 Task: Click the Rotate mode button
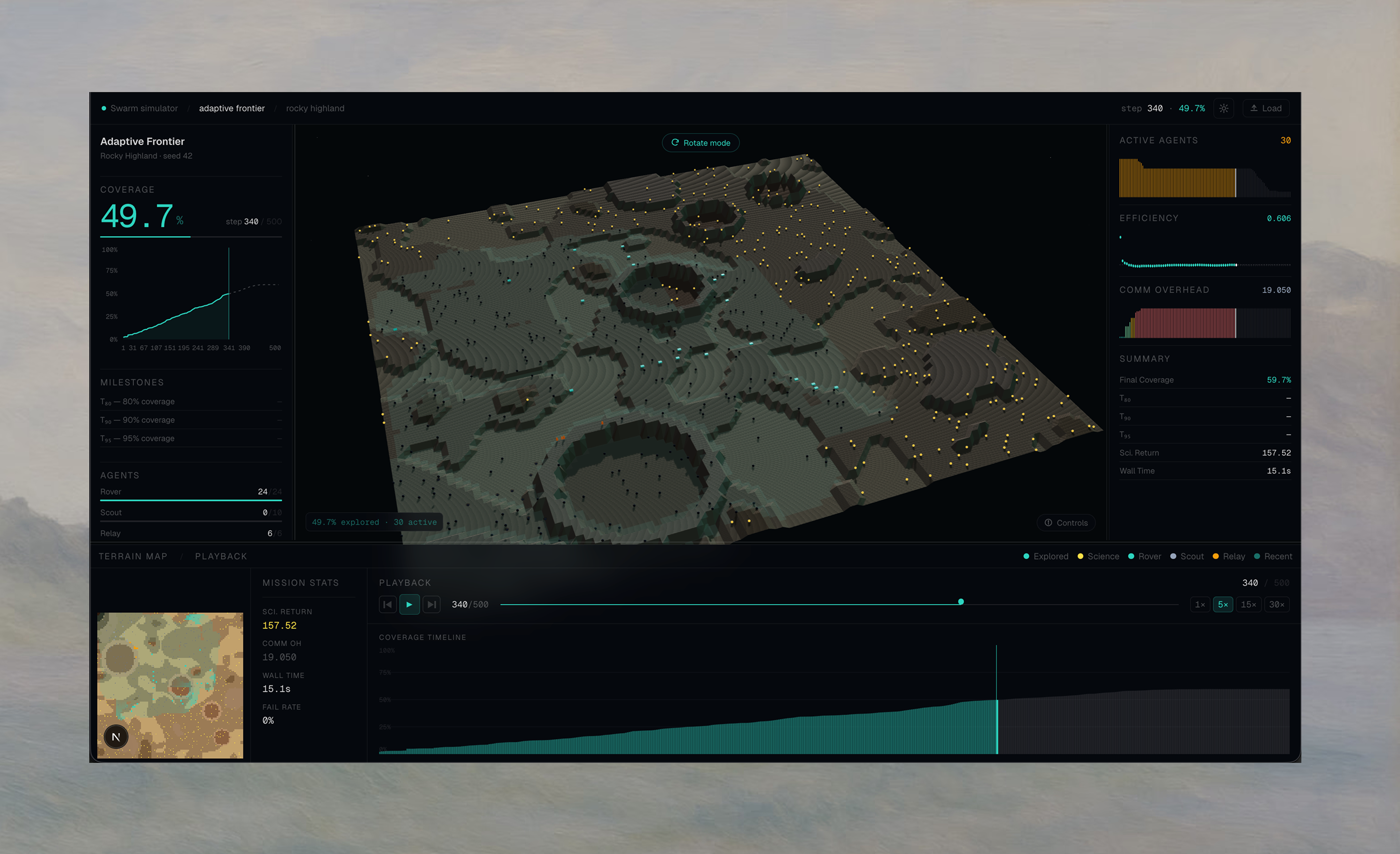[x=700, y=143]
